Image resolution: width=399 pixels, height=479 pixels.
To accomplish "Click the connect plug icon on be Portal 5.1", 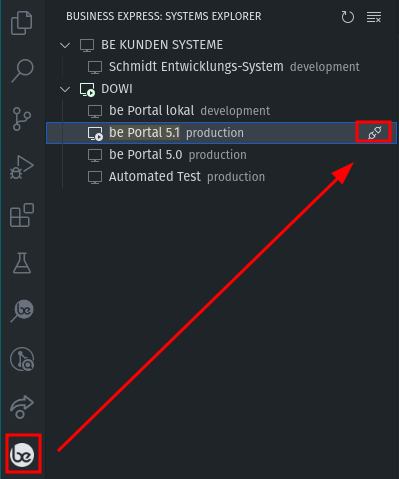I will tap(374, 133).
